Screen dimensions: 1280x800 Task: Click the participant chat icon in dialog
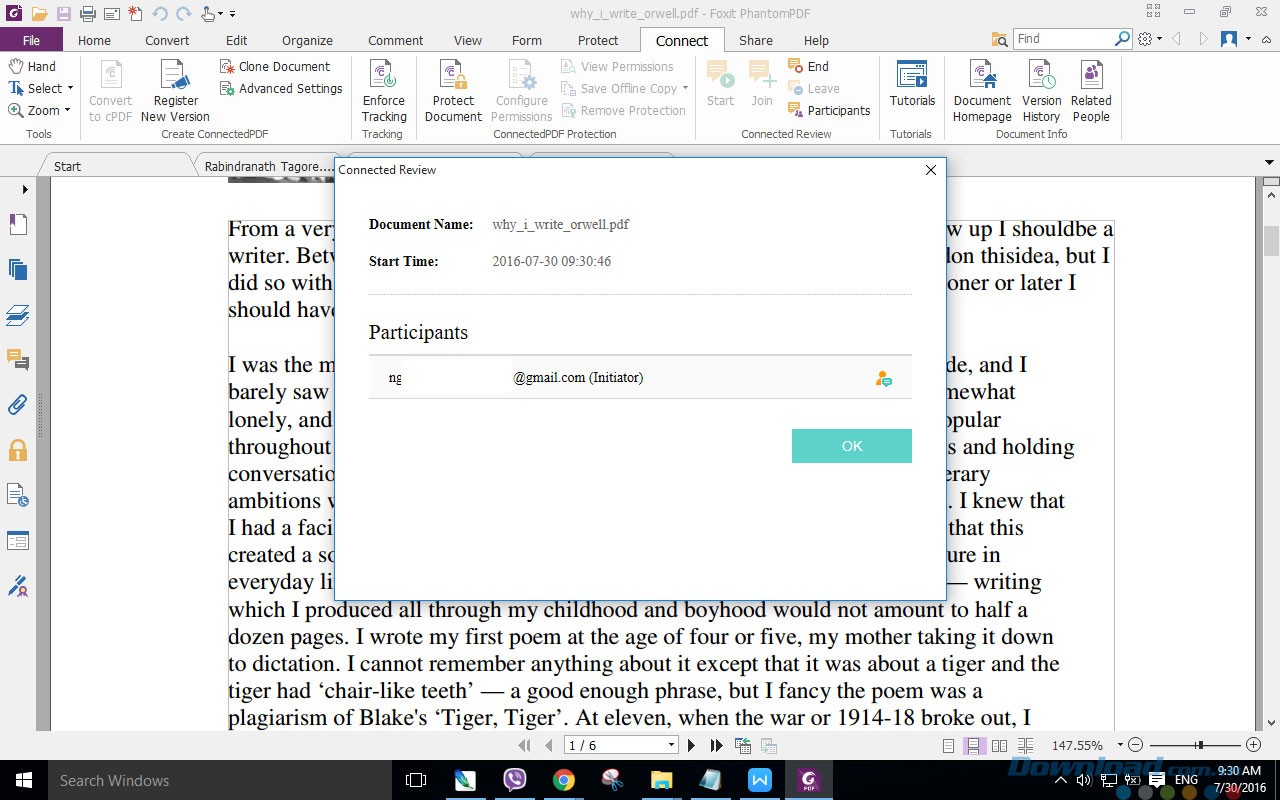tap(883, 379)
